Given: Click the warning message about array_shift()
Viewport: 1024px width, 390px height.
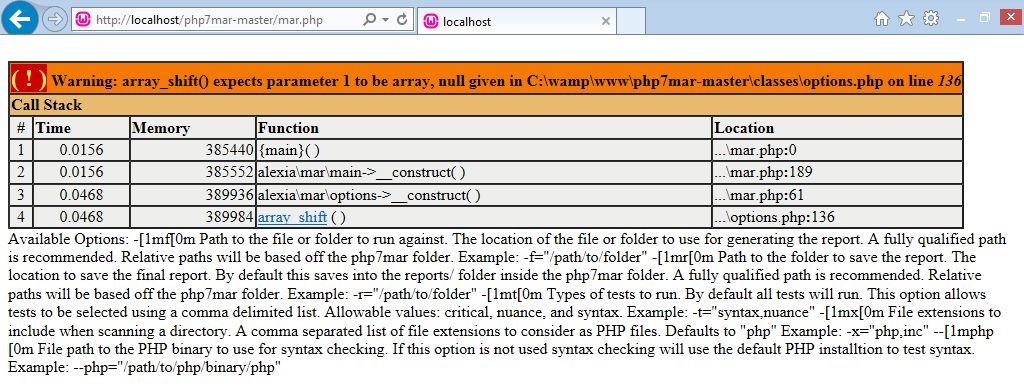Looking at the screenshot, I should (505, 82).
